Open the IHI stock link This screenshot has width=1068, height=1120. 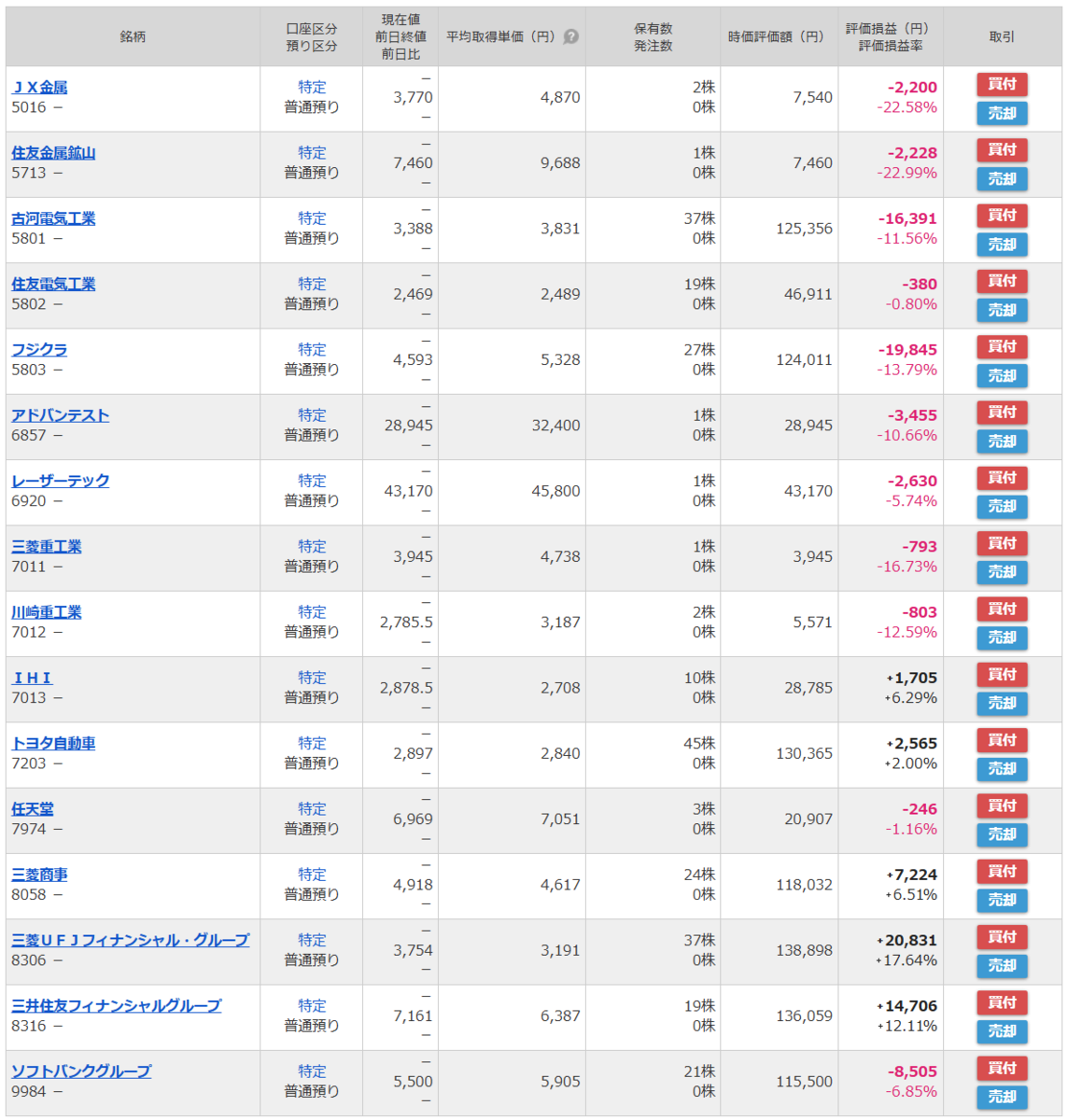pos(32,679)
